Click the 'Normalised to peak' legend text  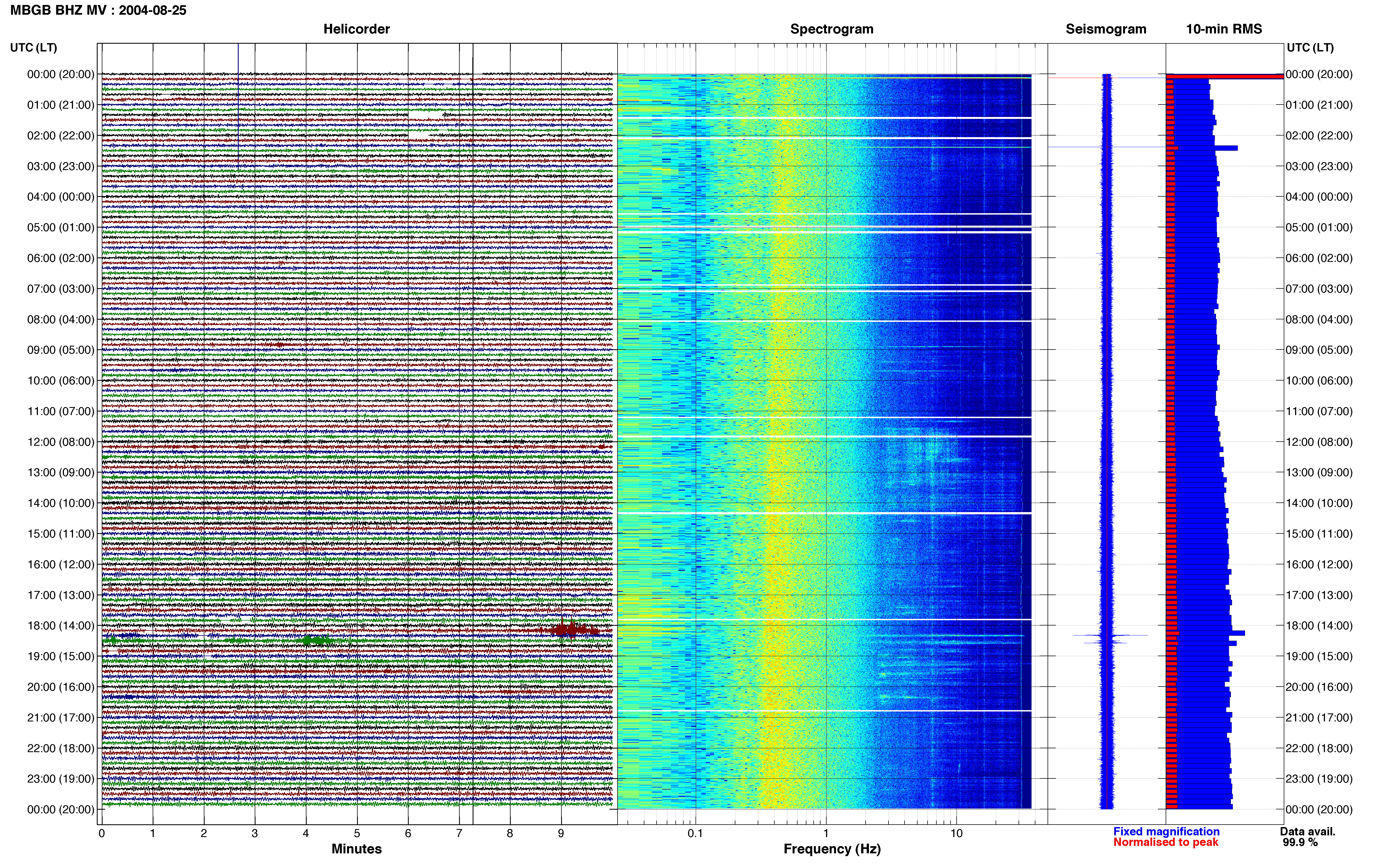click(x=1165, y=842)
